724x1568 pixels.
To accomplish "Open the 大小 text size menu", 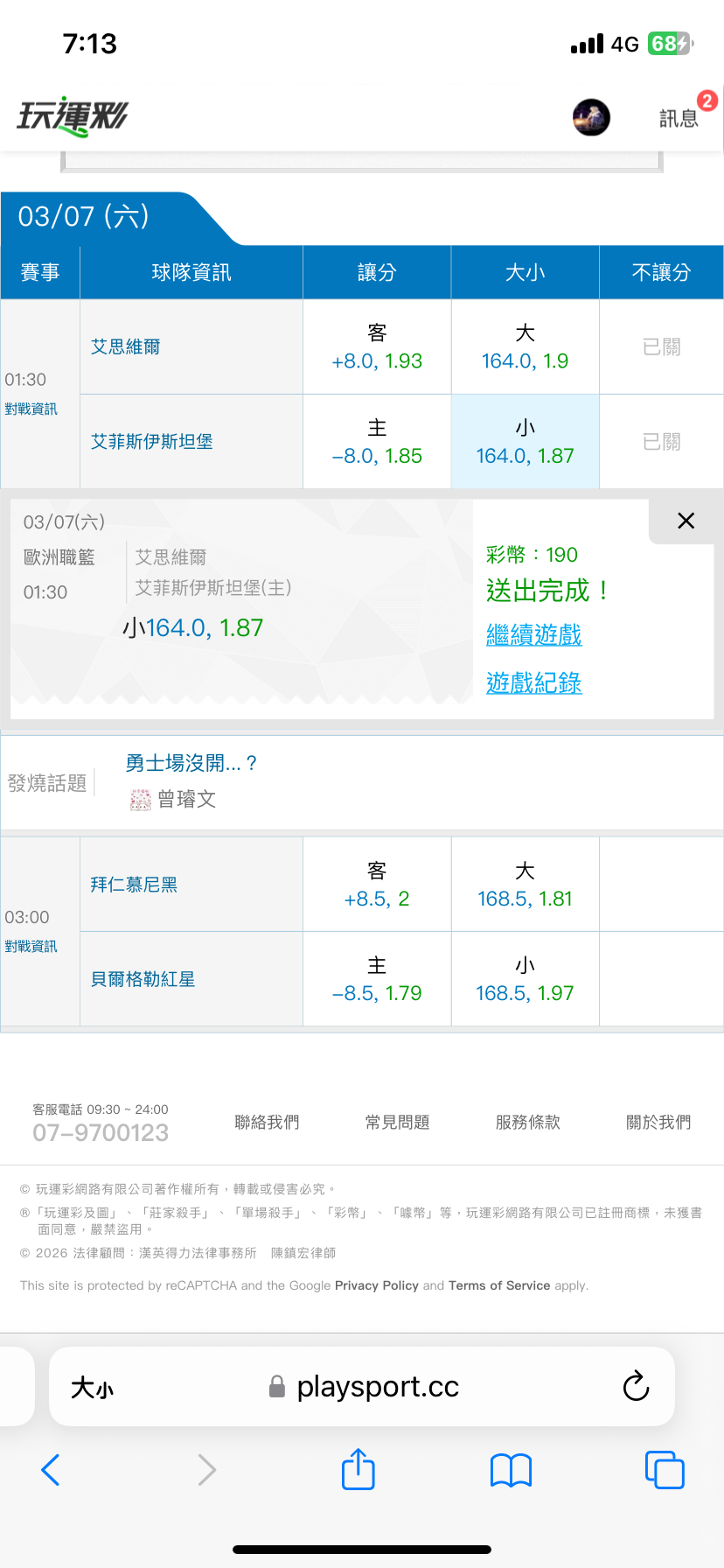I will [92, 1388].
